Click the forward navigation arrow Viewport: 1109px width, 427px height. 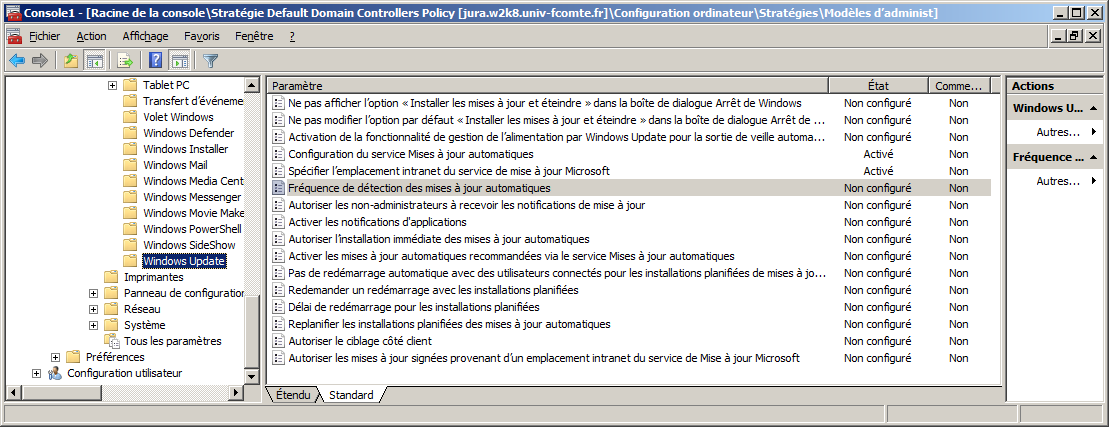tap(40, 60)
